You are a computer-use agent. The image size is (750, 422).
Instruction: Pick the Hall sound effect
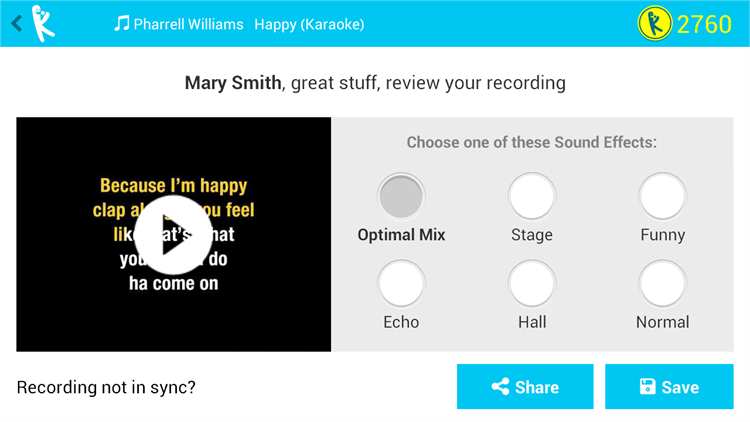pyautogui.click(x=532, y=284)
